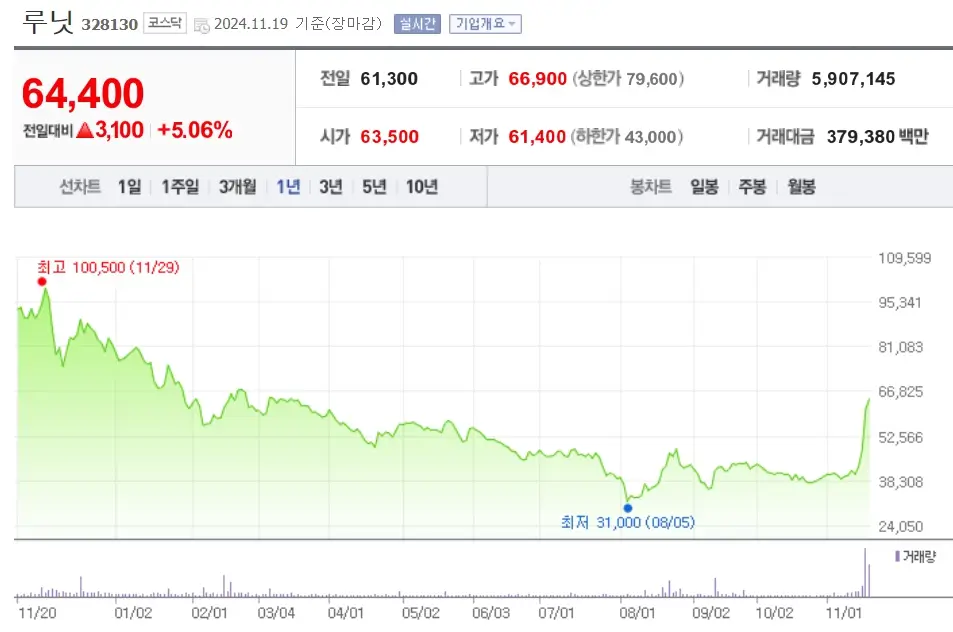
Task: Select the 3년 chart period
Action: pyautogui.click(x=330, y=186)
